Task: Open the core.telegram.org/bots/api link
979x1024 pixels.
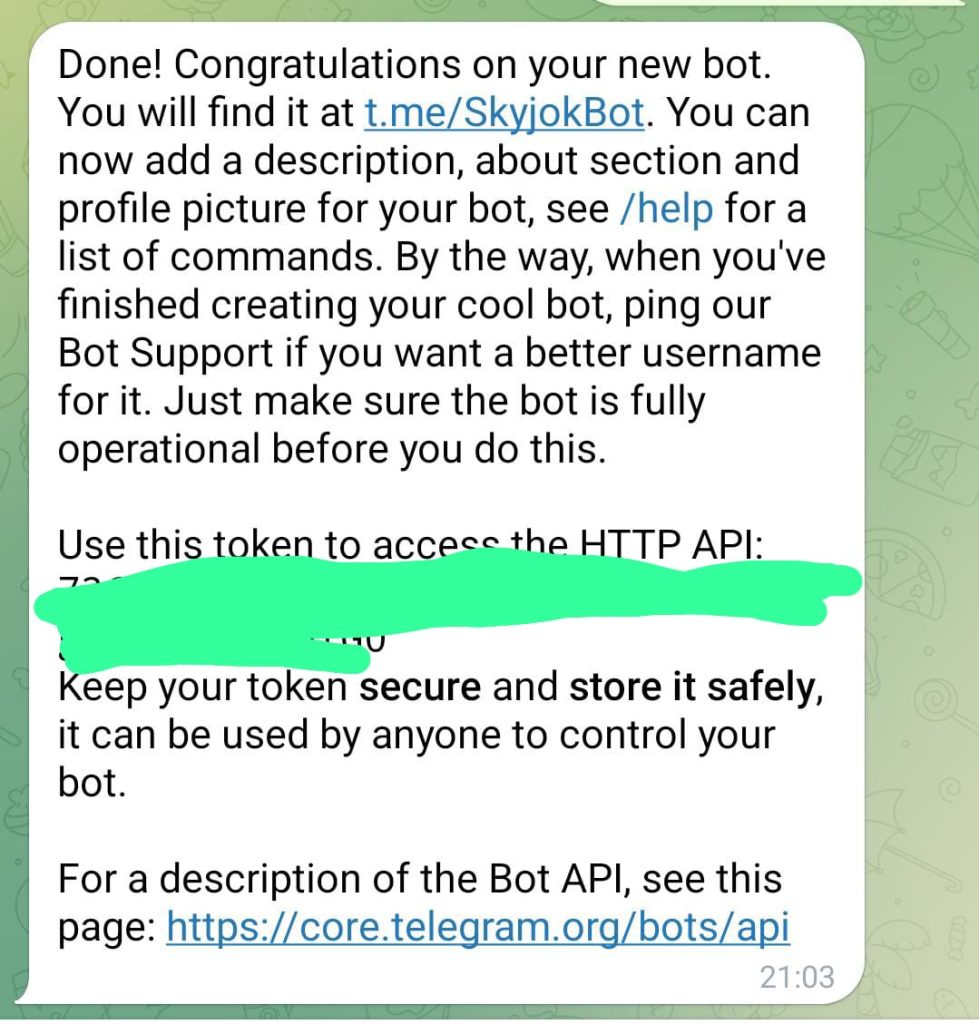Action: pos(478,926)
